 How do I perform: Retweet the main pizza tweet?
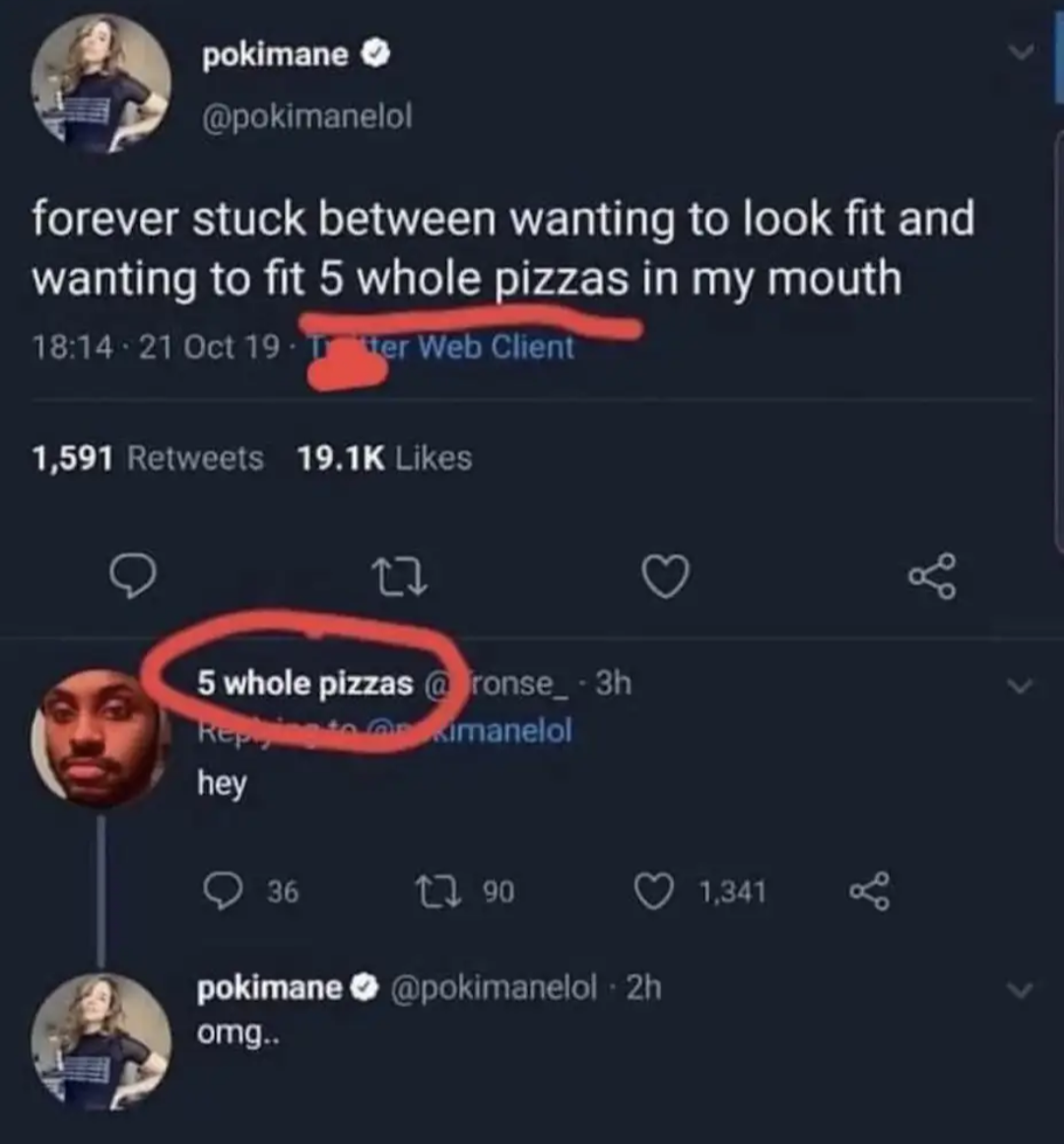[398, 577]
